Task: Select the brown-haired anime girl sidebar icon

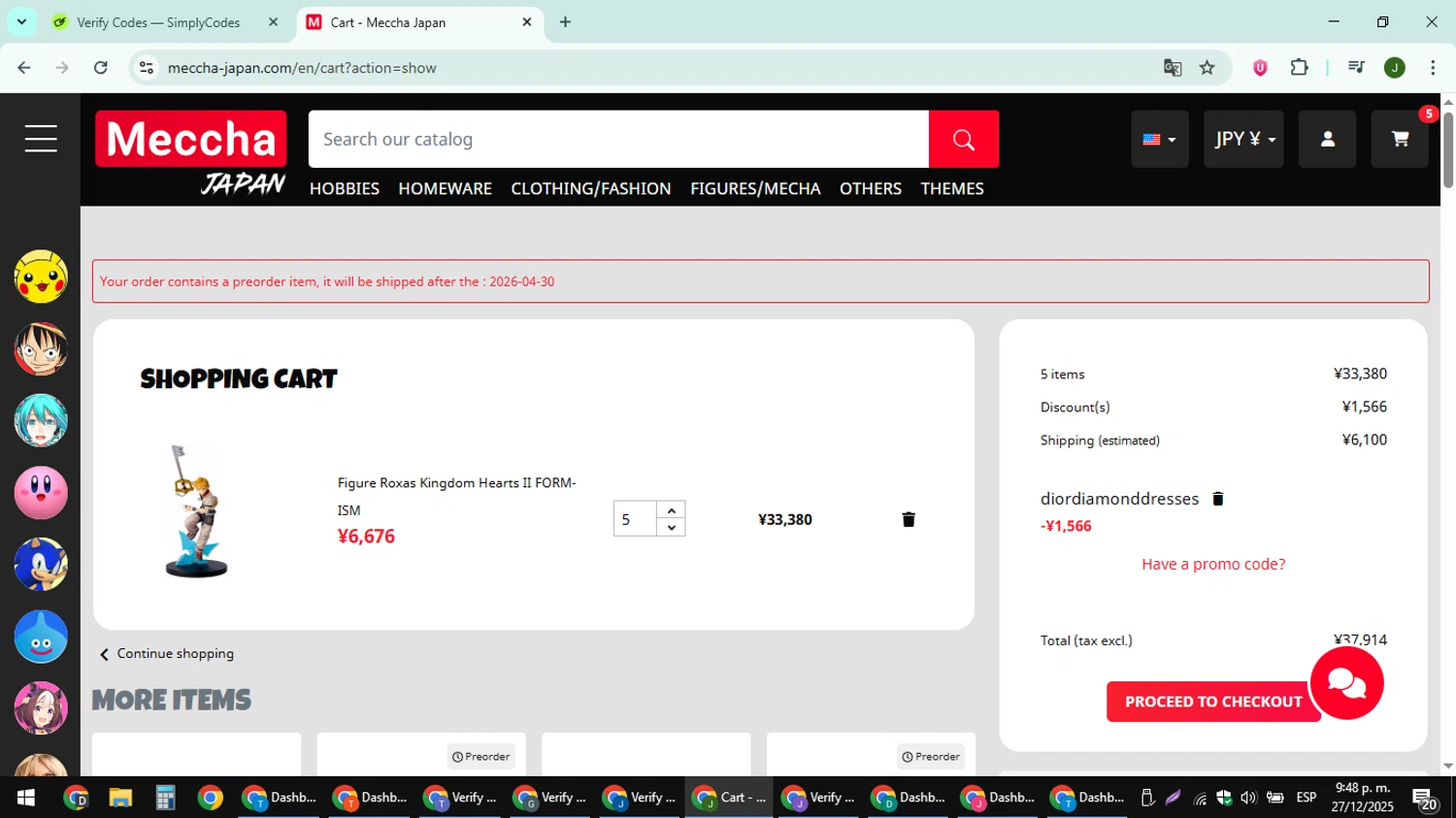Action: coord(41,708)
